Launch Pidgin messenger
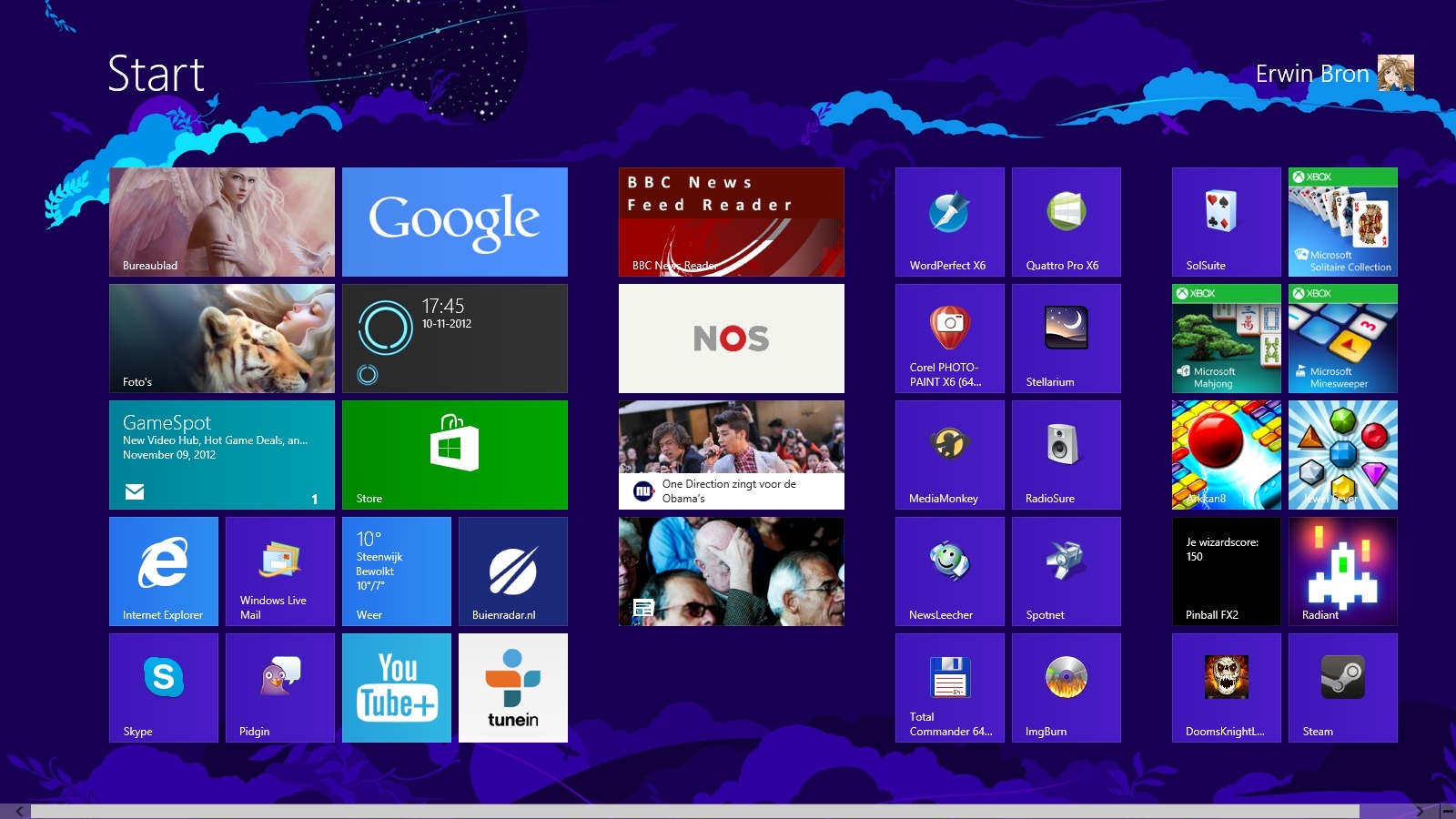Image resolution: width=1456 pixels, height=819 pixels. [280, 688]
